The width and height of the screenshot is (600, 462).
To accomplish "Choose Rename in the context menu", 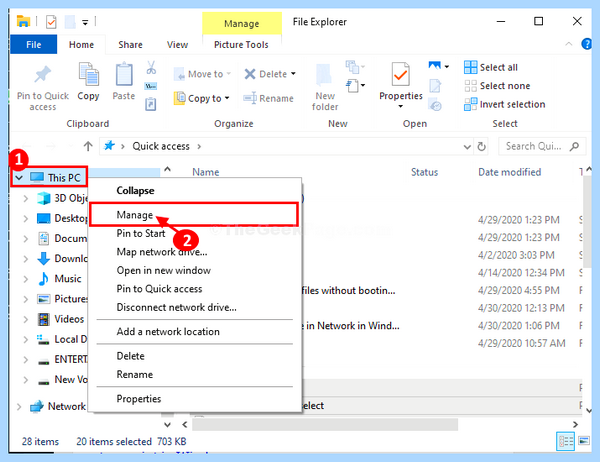I will tap(193, 374).
